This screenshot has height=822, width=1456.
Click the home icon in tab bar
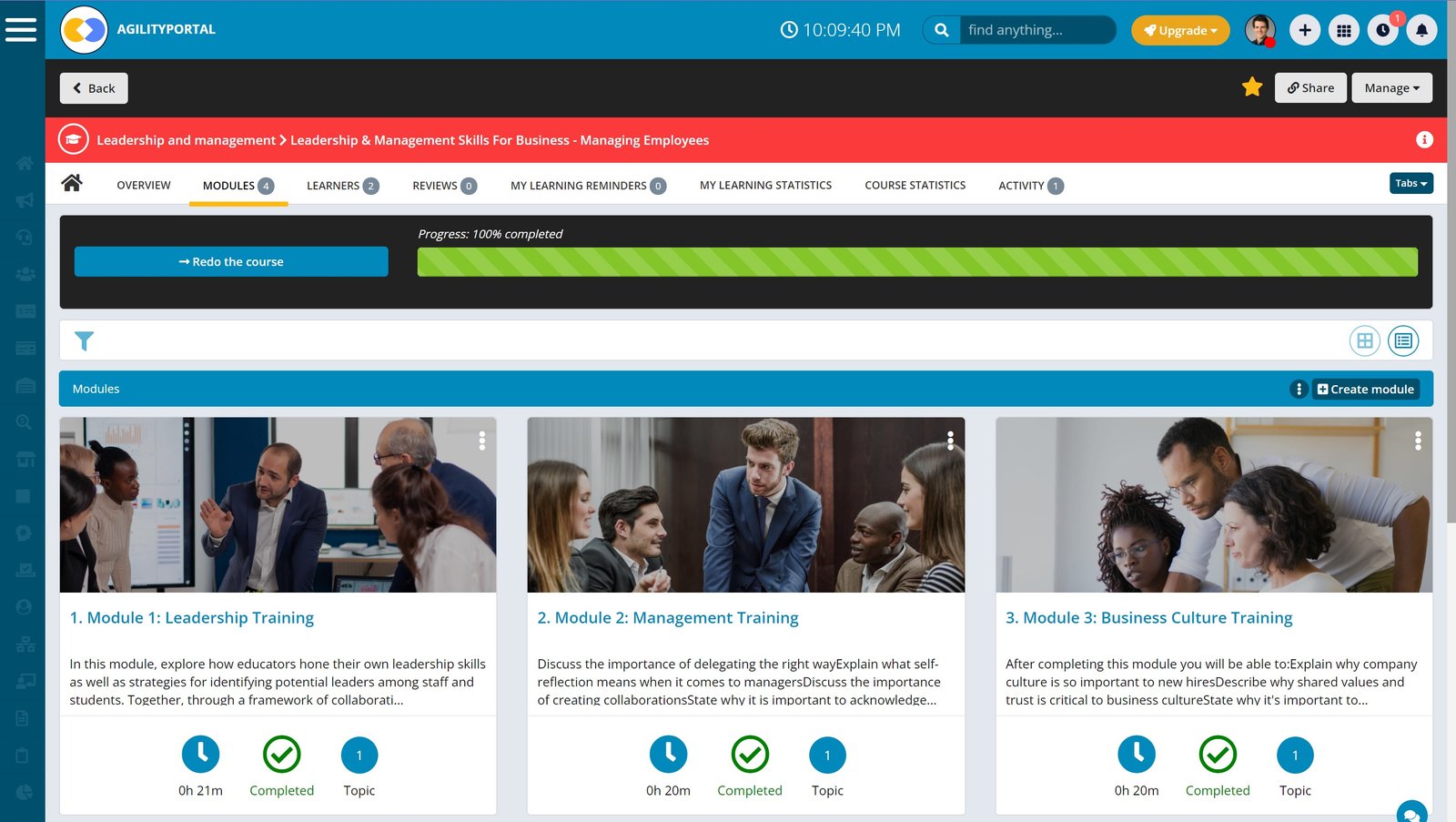pyautogui.click(x=72, y=184)
